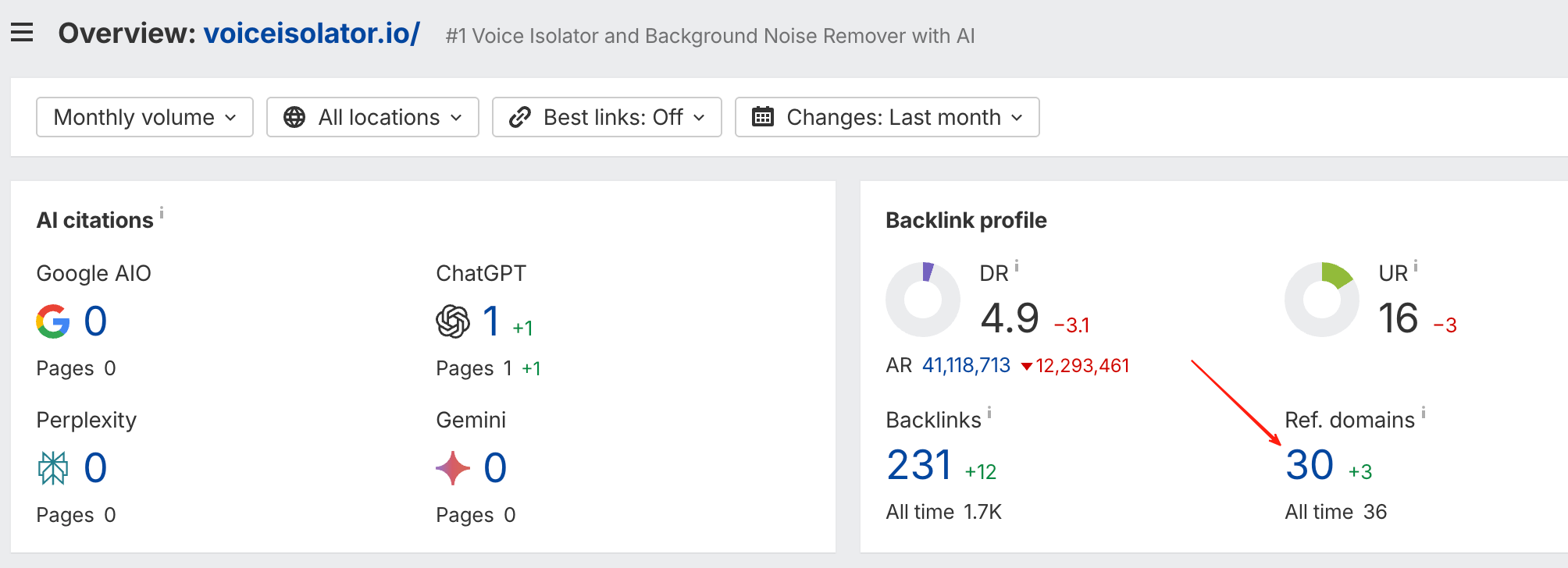
Task: Click the 231 backlinks count
Action: 919,466
